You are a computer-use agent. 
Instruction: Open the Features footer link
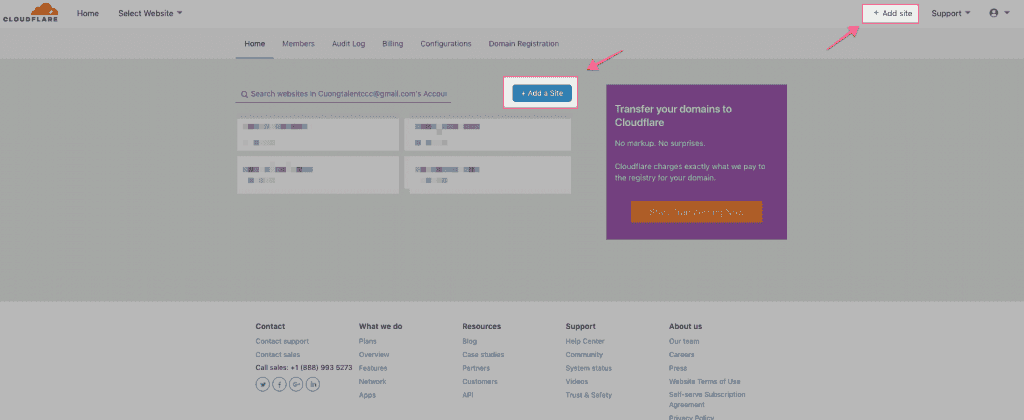point(372,368)
